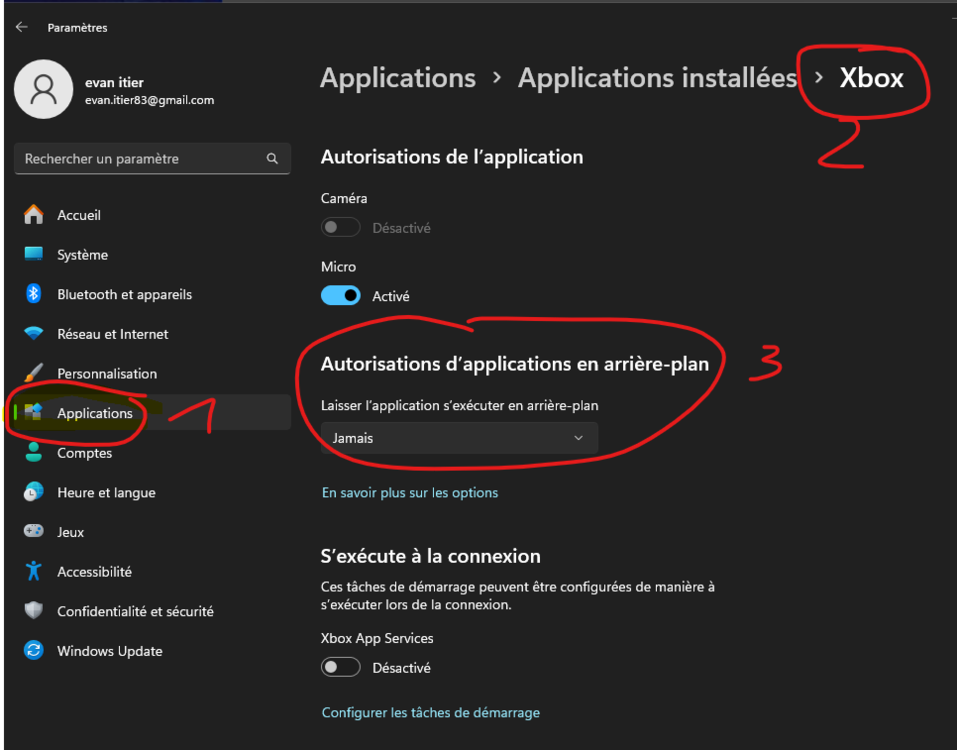Click the search magnifier icon
This screenshot has height=750, width=957.
(x=272, y=159)
